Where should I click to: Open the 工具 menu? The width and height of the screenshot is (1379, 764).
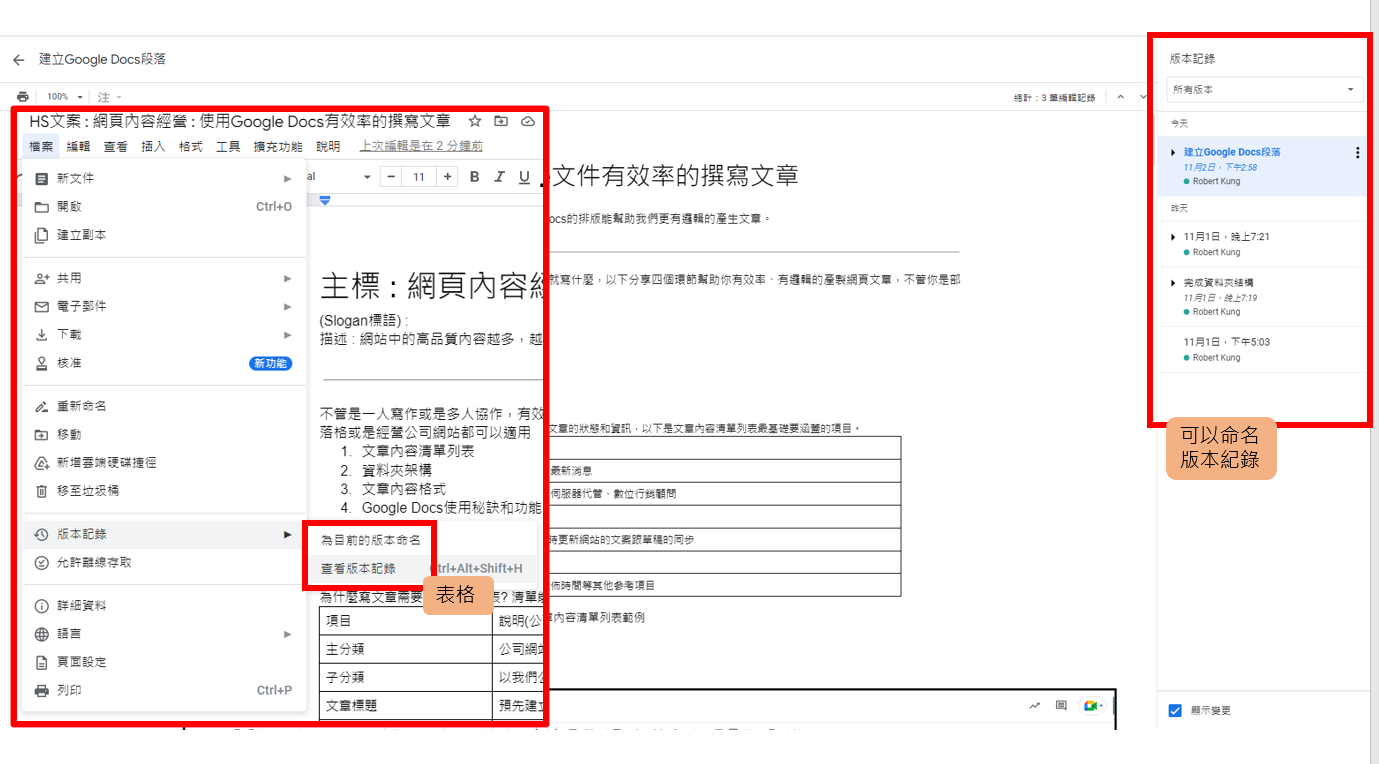click(228, 146)
